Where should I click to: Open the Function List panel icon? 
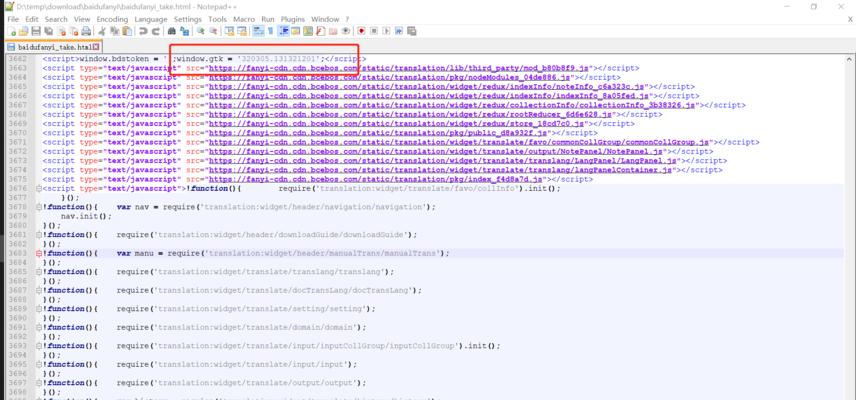(320, 31)
